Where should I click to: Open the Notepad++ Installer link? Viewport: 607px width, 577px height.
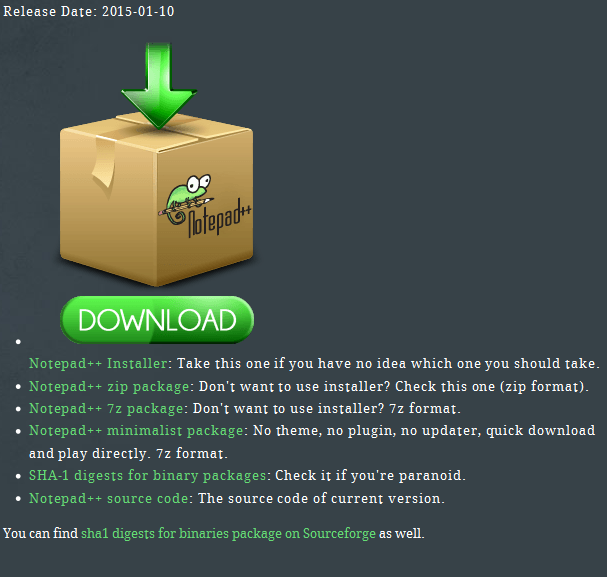(x=98, y=363)
